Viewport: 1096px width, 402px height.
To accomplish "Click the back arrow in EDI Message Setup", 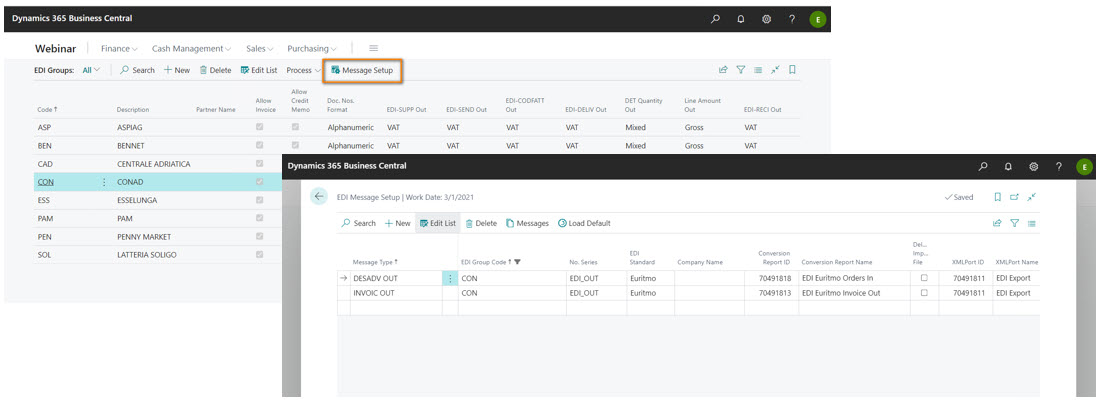I will click(x=319, y=196).
